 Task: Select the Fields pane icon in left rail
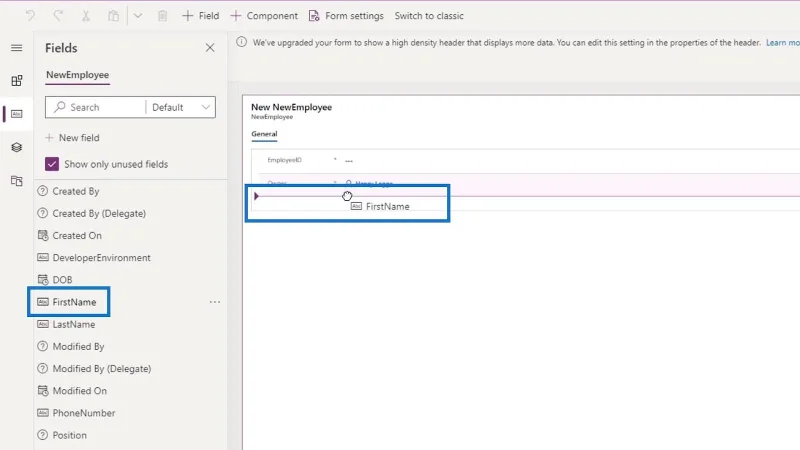click(x=16, y=114)
